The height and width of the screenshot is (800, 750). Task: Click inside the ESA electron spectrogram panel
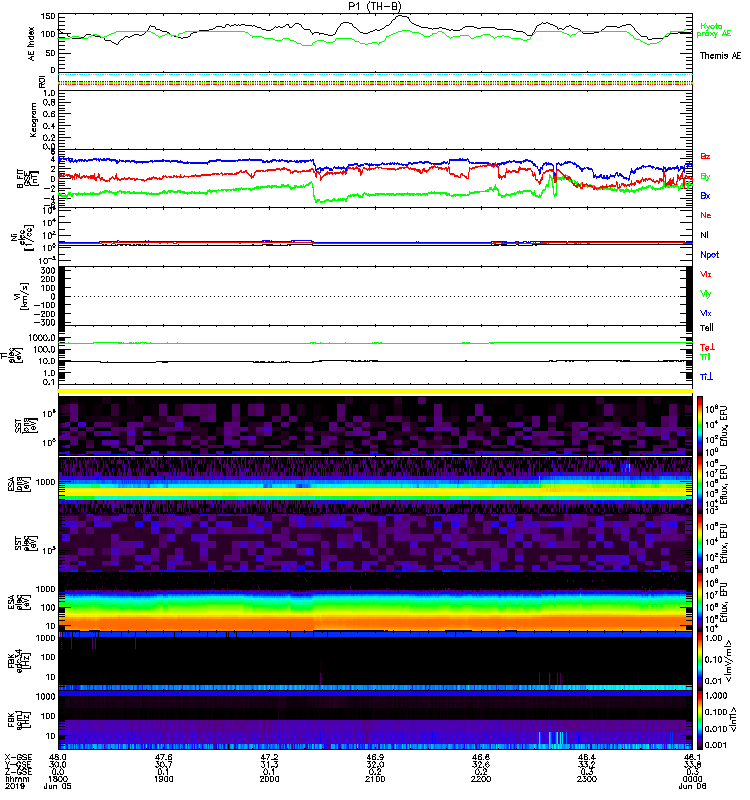click(375, 602)
